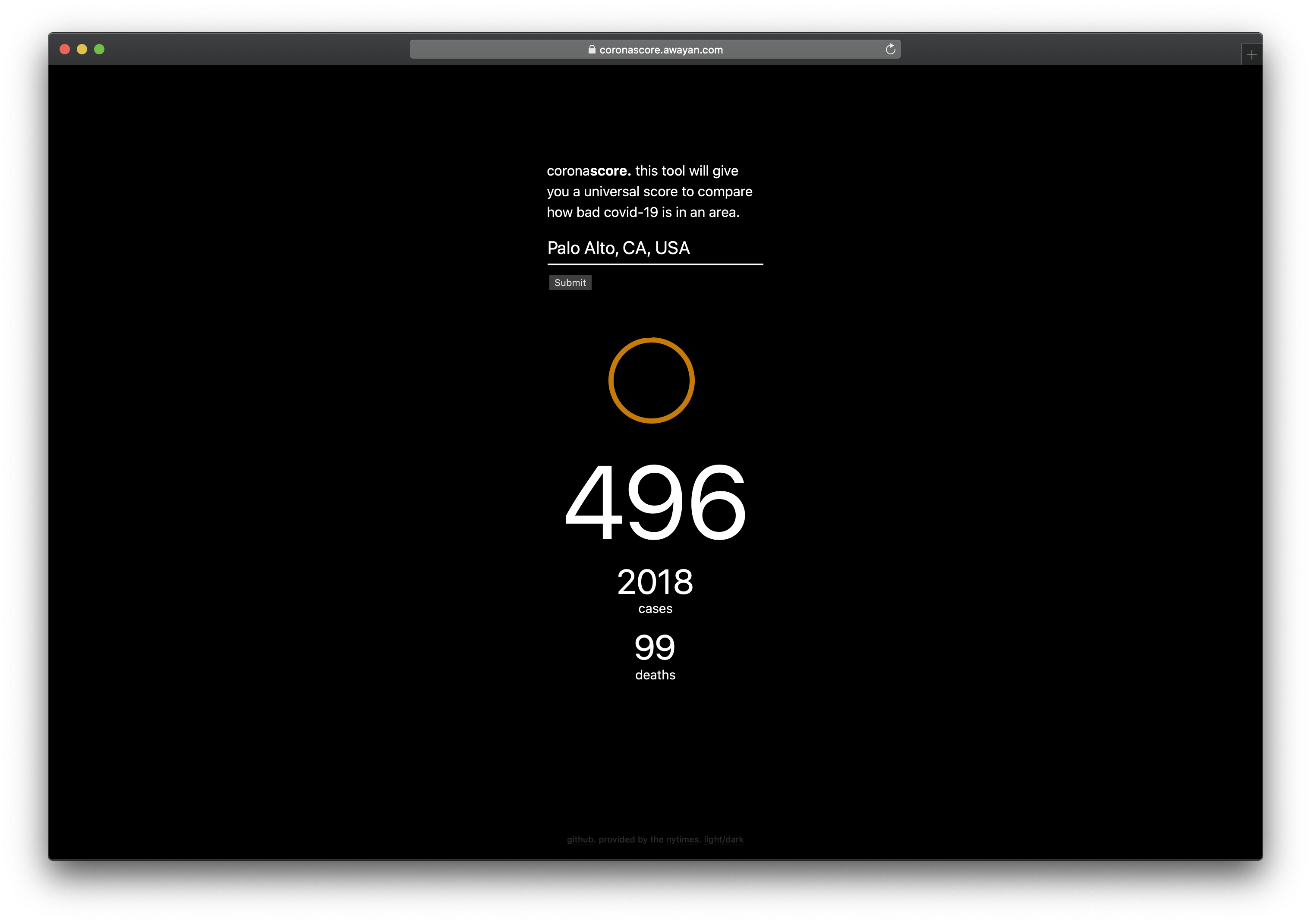Click the coronascore.awayan.com URL text
The image size is (1311, 924).
tap(661, 50)
